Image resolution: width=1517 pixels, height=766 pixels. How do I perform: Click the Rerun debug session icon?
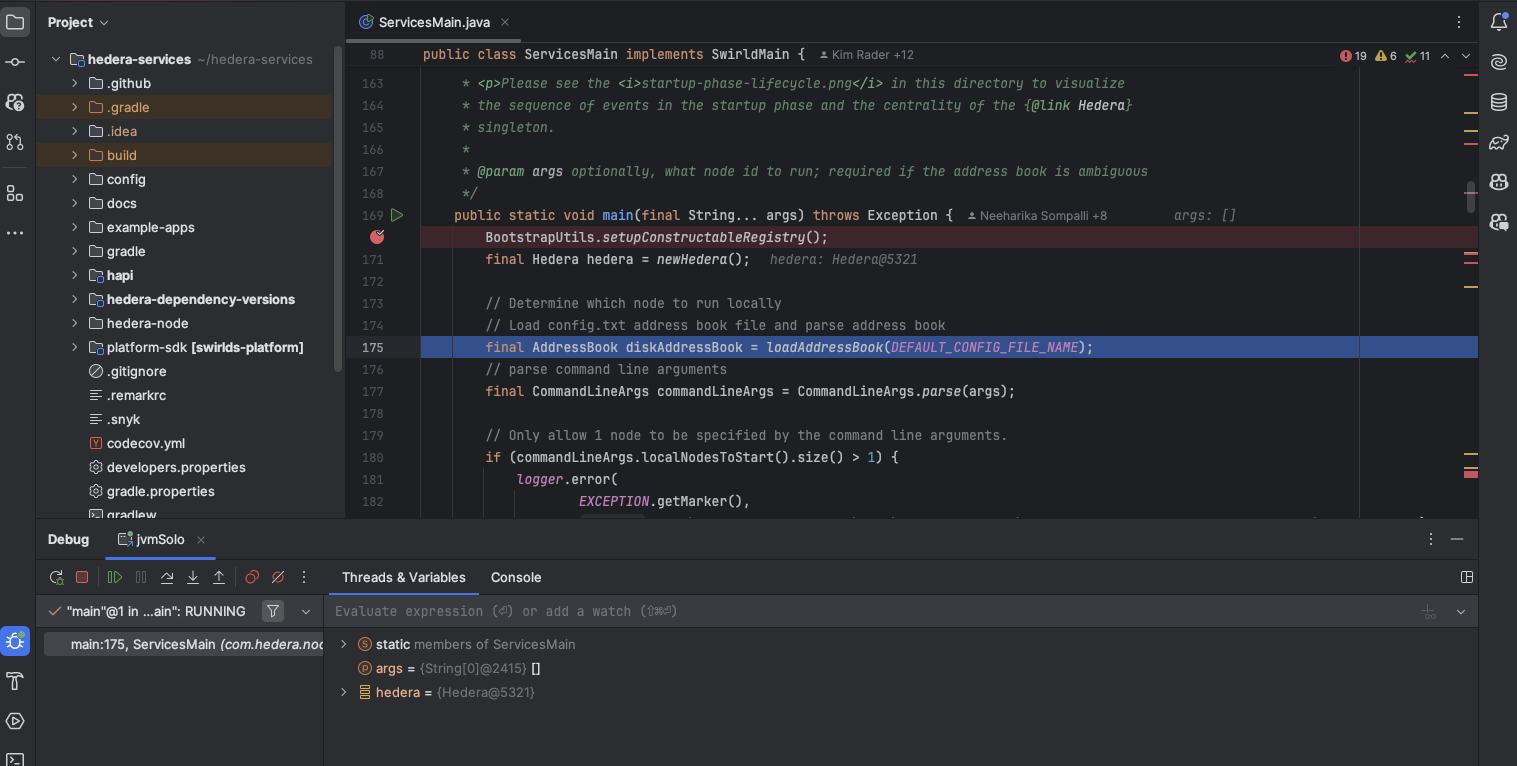click(56, 577)
